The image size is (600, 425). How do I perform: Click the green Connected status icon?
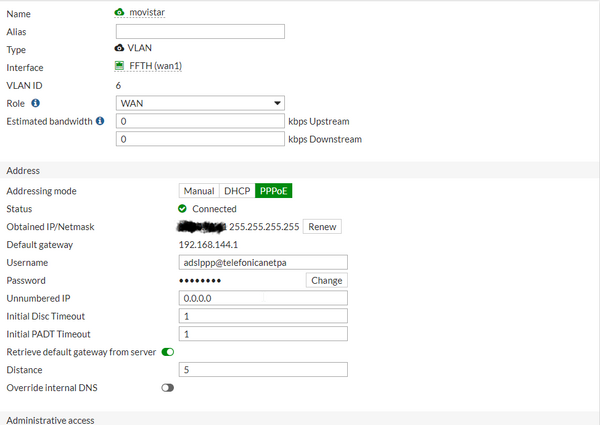[182, 209]
